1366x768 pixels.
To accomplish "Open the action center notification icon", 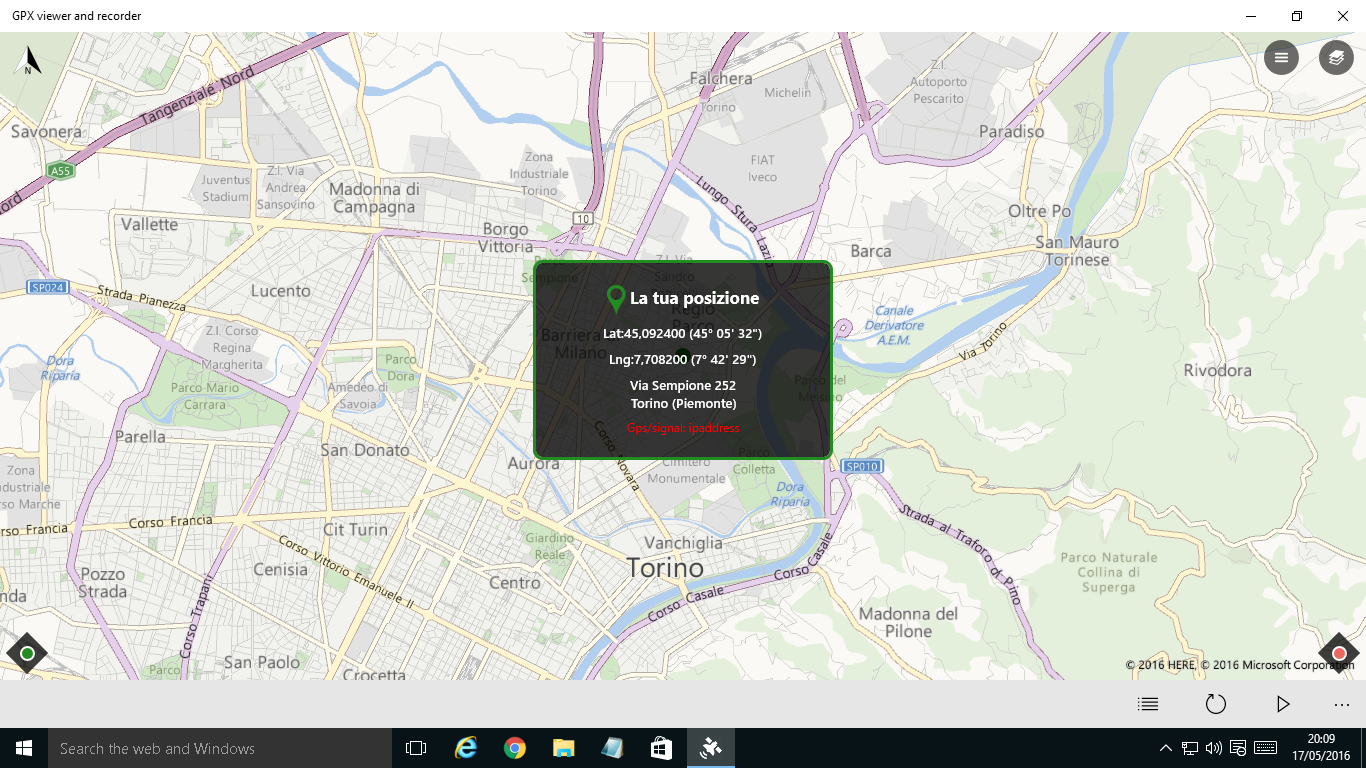I will click(x=1238, y=748).
